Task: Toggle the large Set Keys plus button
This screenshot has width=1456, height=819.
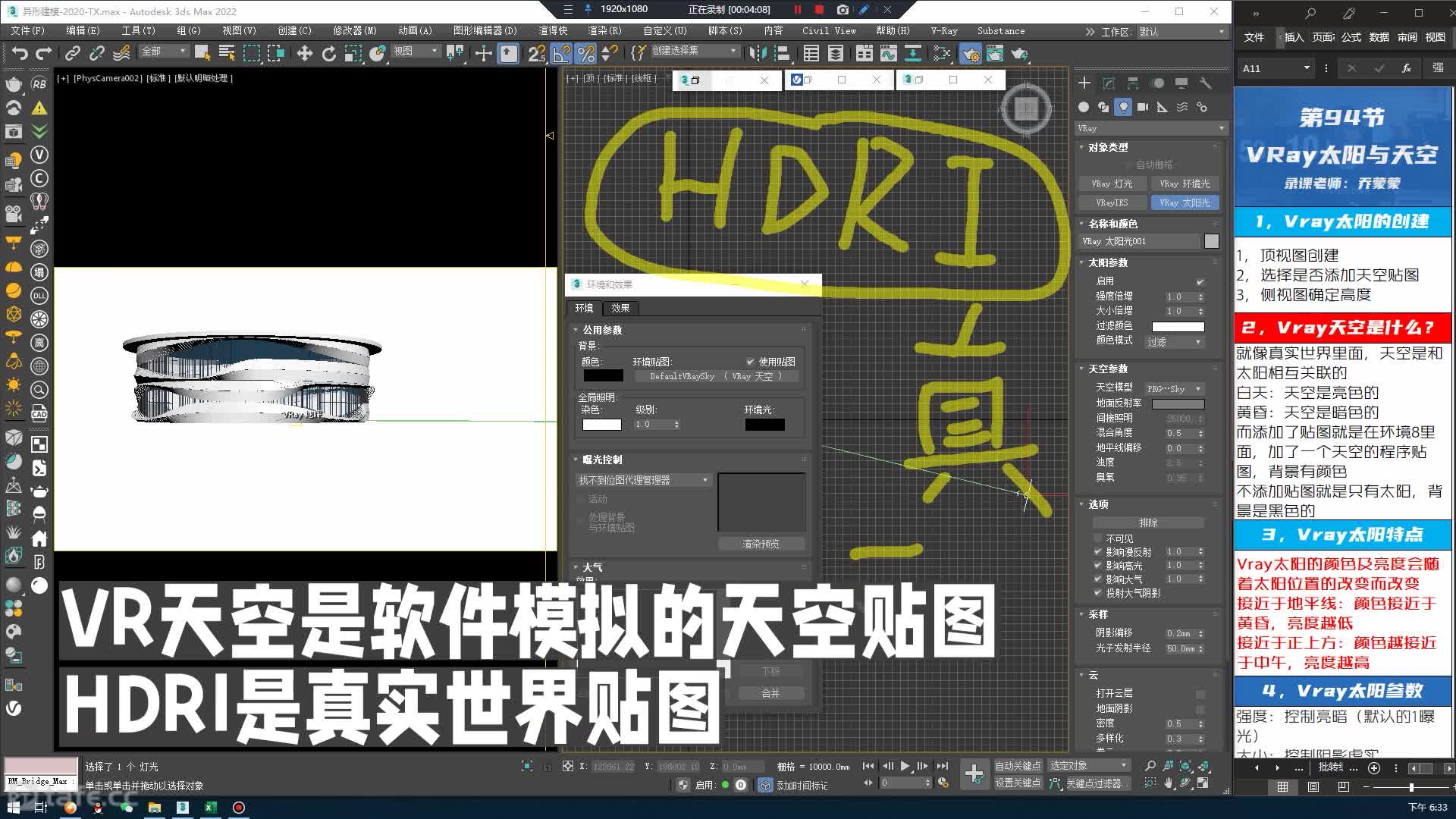Action: [974, 774]
